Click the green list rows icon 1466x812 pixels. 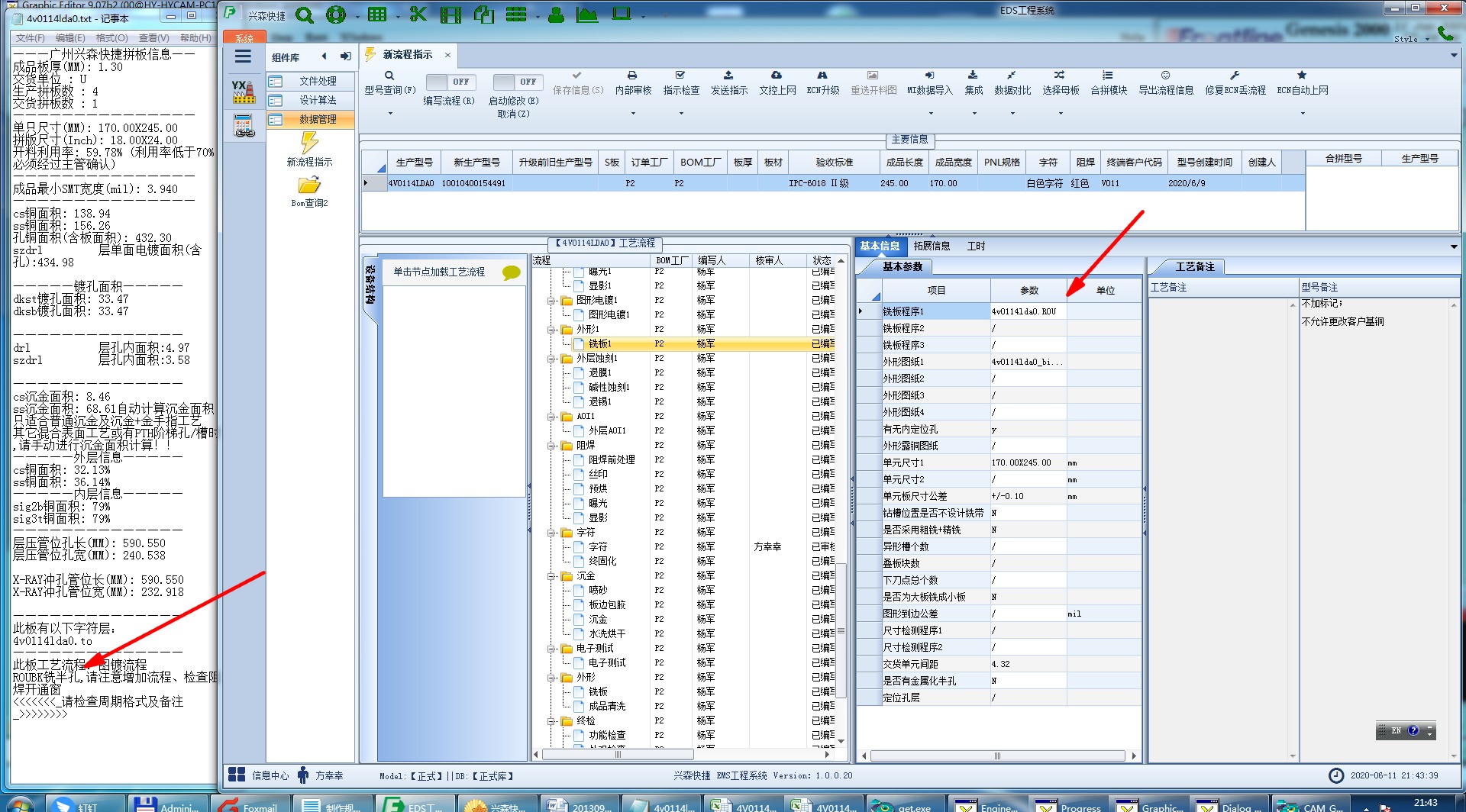point(517,14)
